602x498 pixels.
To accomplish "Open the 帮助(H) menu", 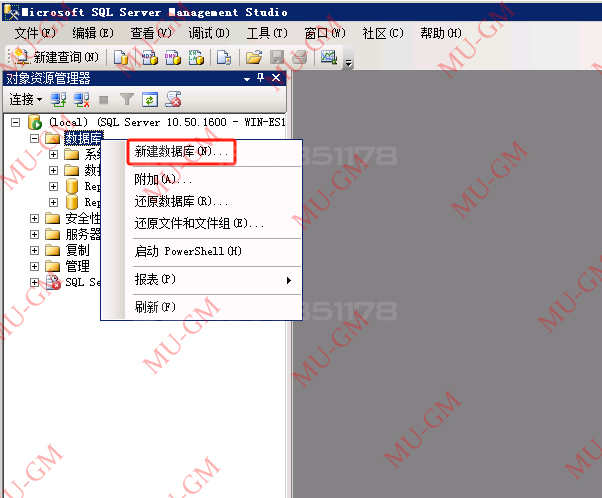I will 441,33.
